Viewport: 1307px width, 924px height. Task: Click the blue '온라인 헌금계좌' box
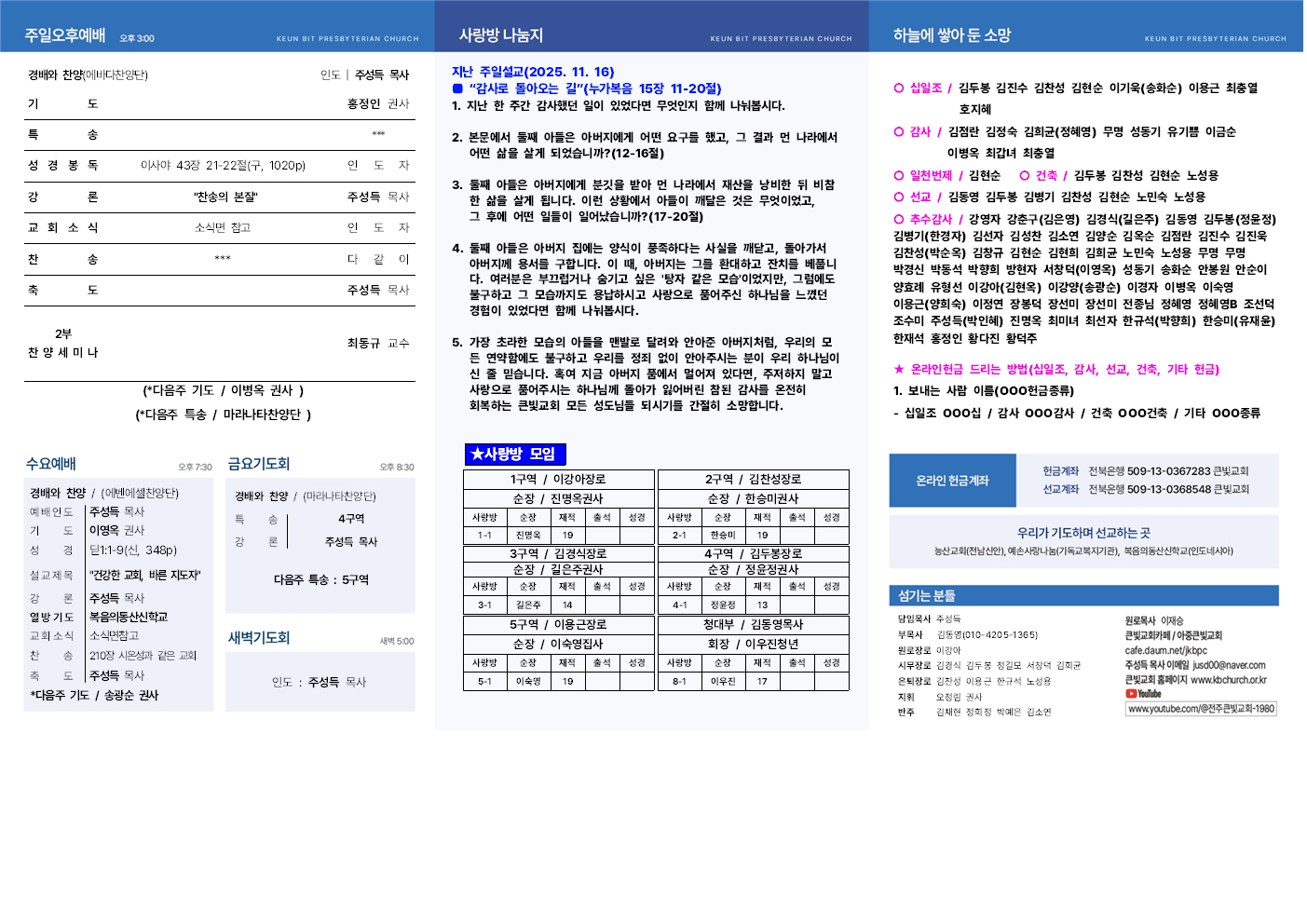(x=952, y=481)
